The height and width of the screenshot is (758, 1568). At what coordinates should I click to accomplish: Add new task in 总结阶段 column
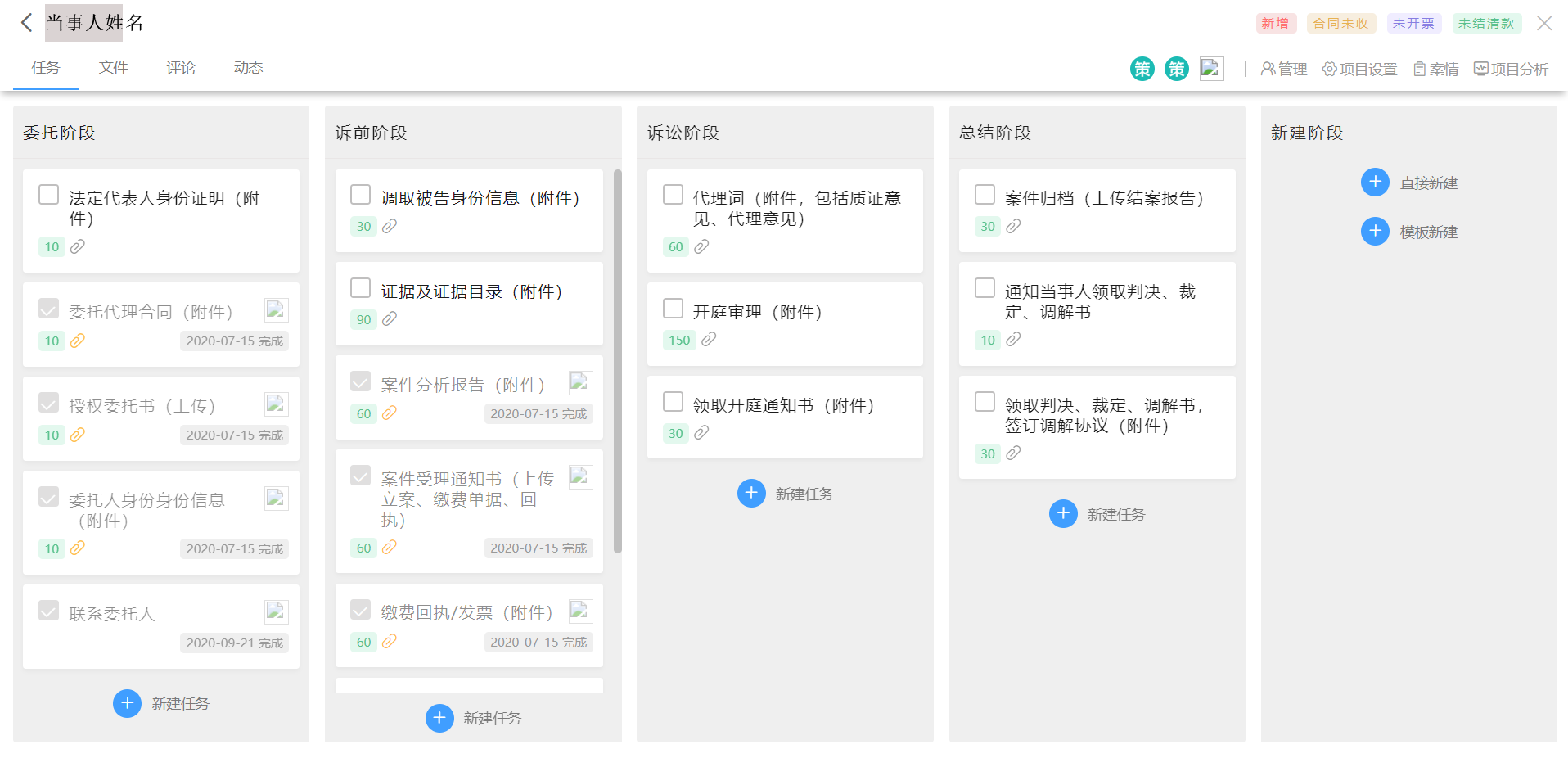pos(1097,514)
